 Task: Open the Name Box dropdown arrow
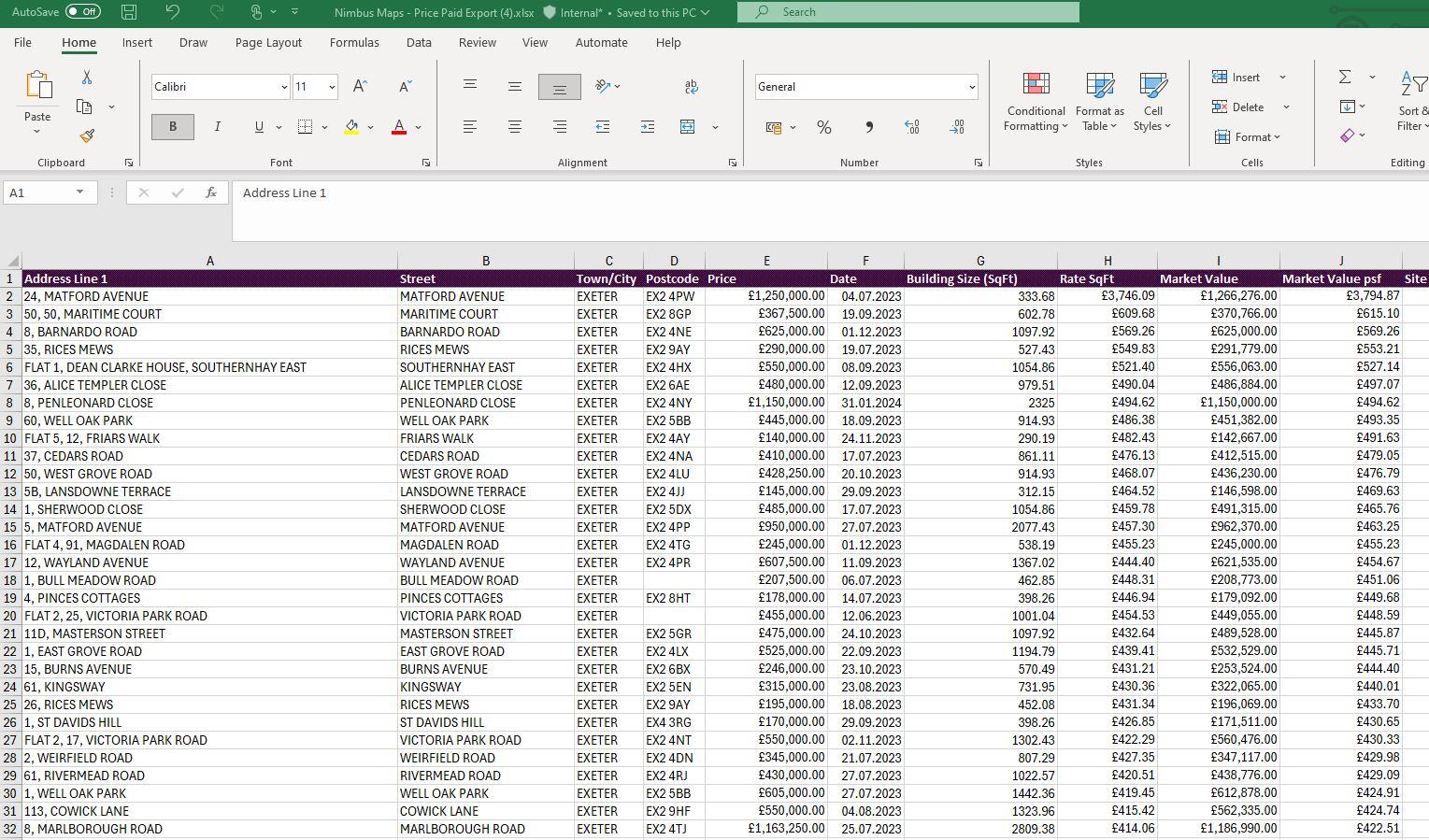[x=79, y=192]
